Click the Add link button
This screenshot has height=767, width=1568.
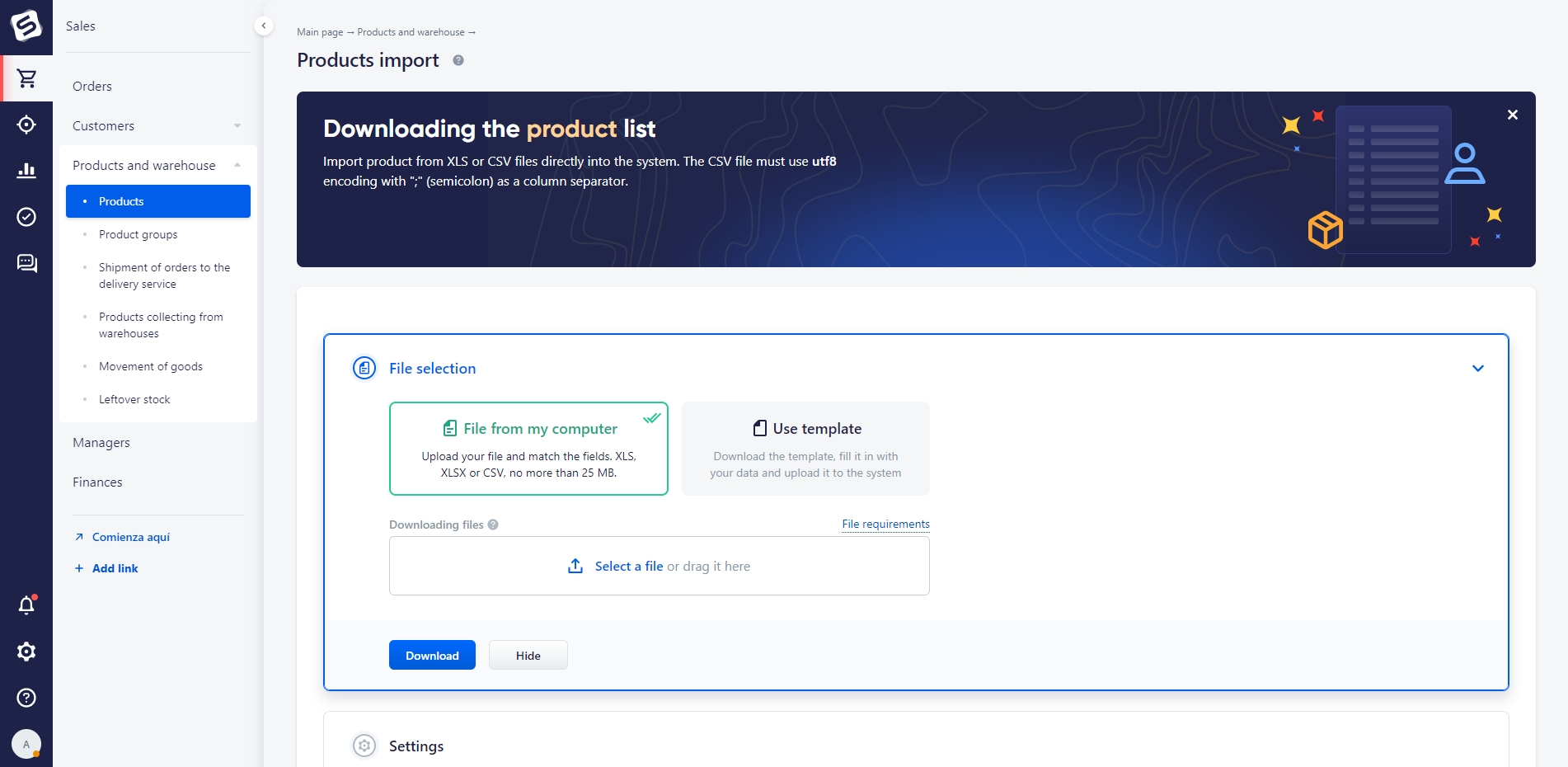point(115,568)
